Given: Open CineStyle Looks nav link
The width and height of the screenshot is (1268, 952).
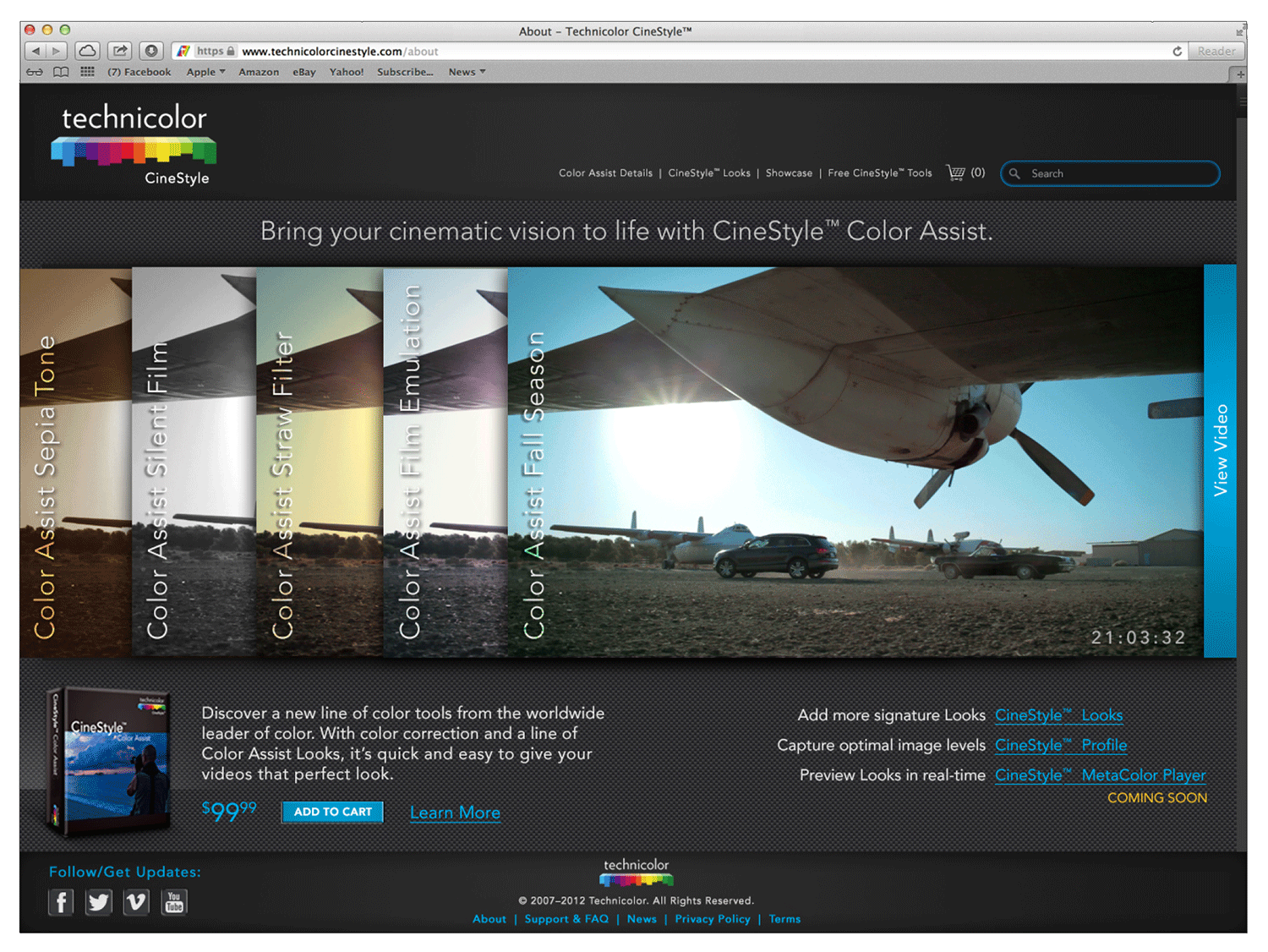Looking at the screenshot, I should 709,173.
